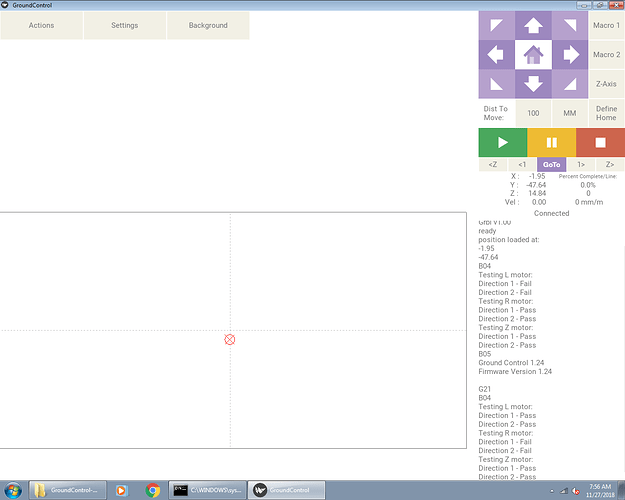
Task: Start the cut with green play button
Action: click(x=503, y=142)
